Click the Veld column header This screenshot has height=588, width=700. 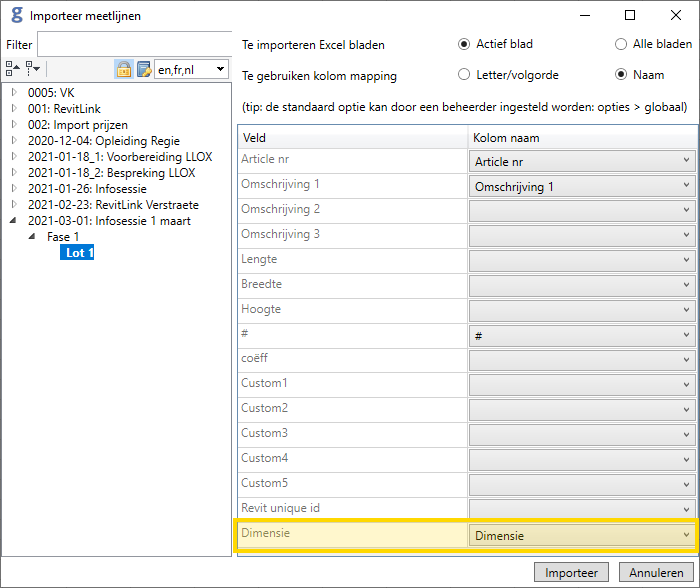[353, 138]
